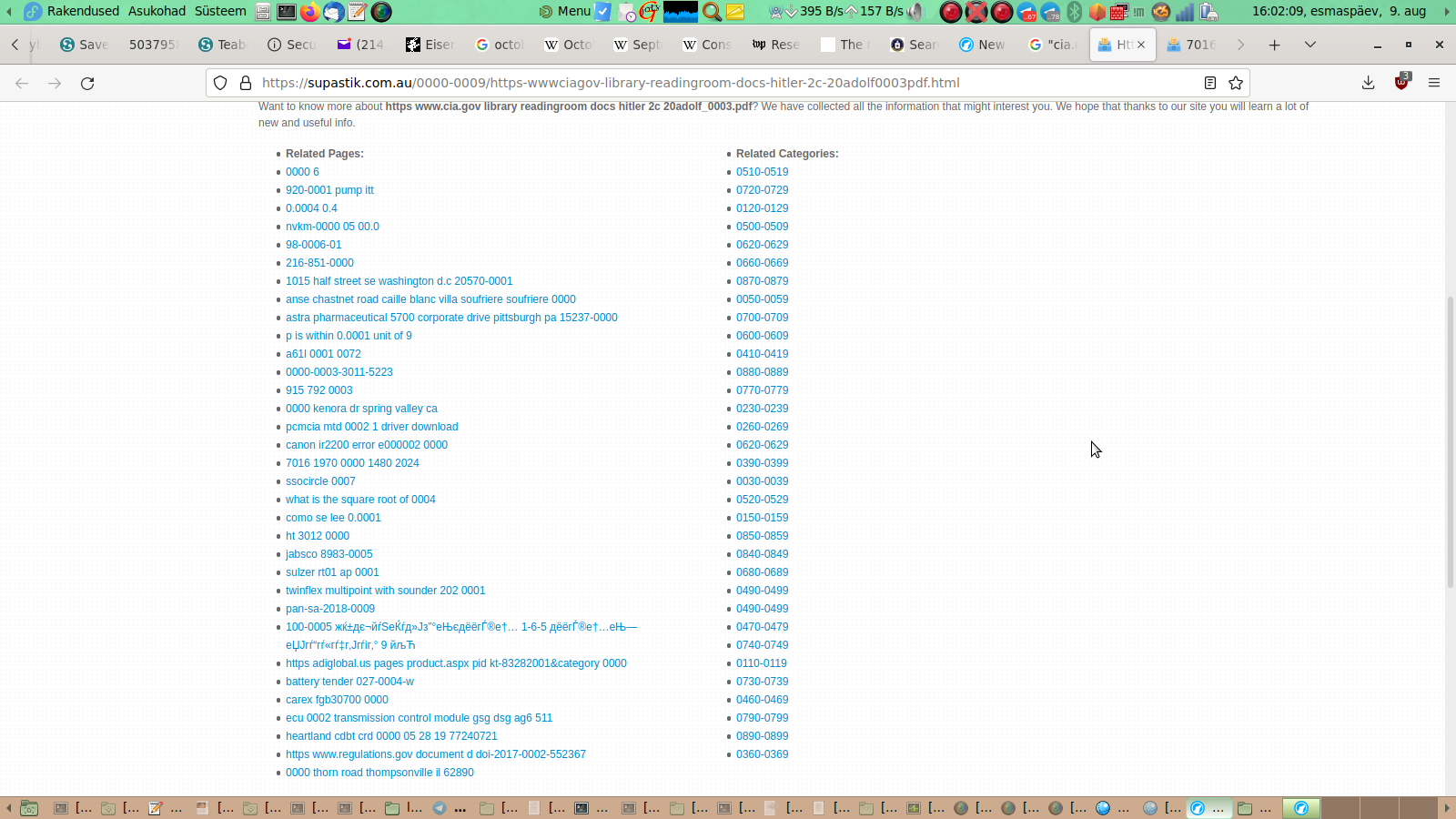Image resolution: width=1456 pixels, height=819 pixels.
Task: Switch to the 'Save' browser tab
Action: click(85, 45)
